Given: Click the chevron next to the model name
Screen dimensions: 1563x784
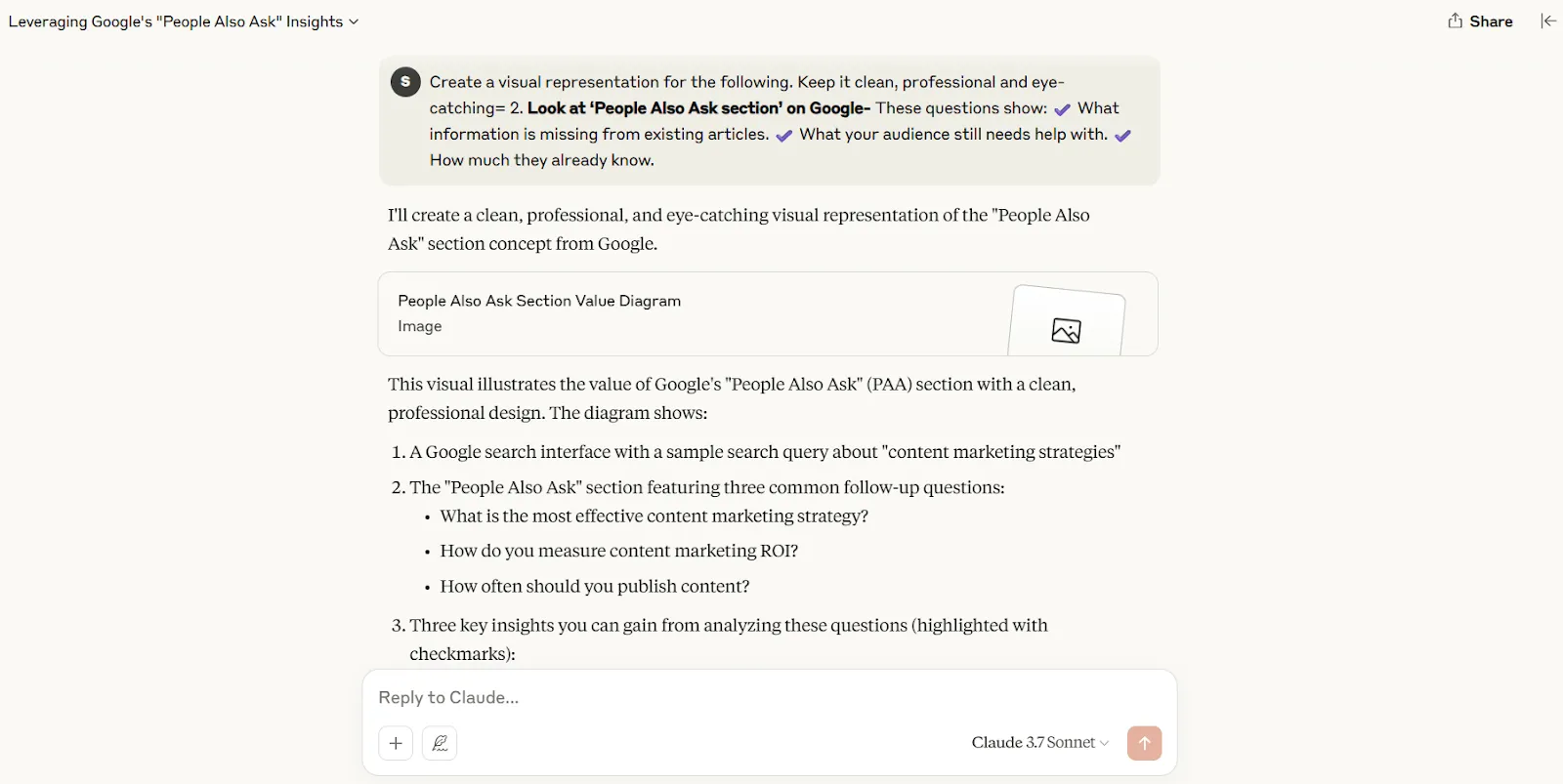Looking at the screenshot, I should (1105, 743).
